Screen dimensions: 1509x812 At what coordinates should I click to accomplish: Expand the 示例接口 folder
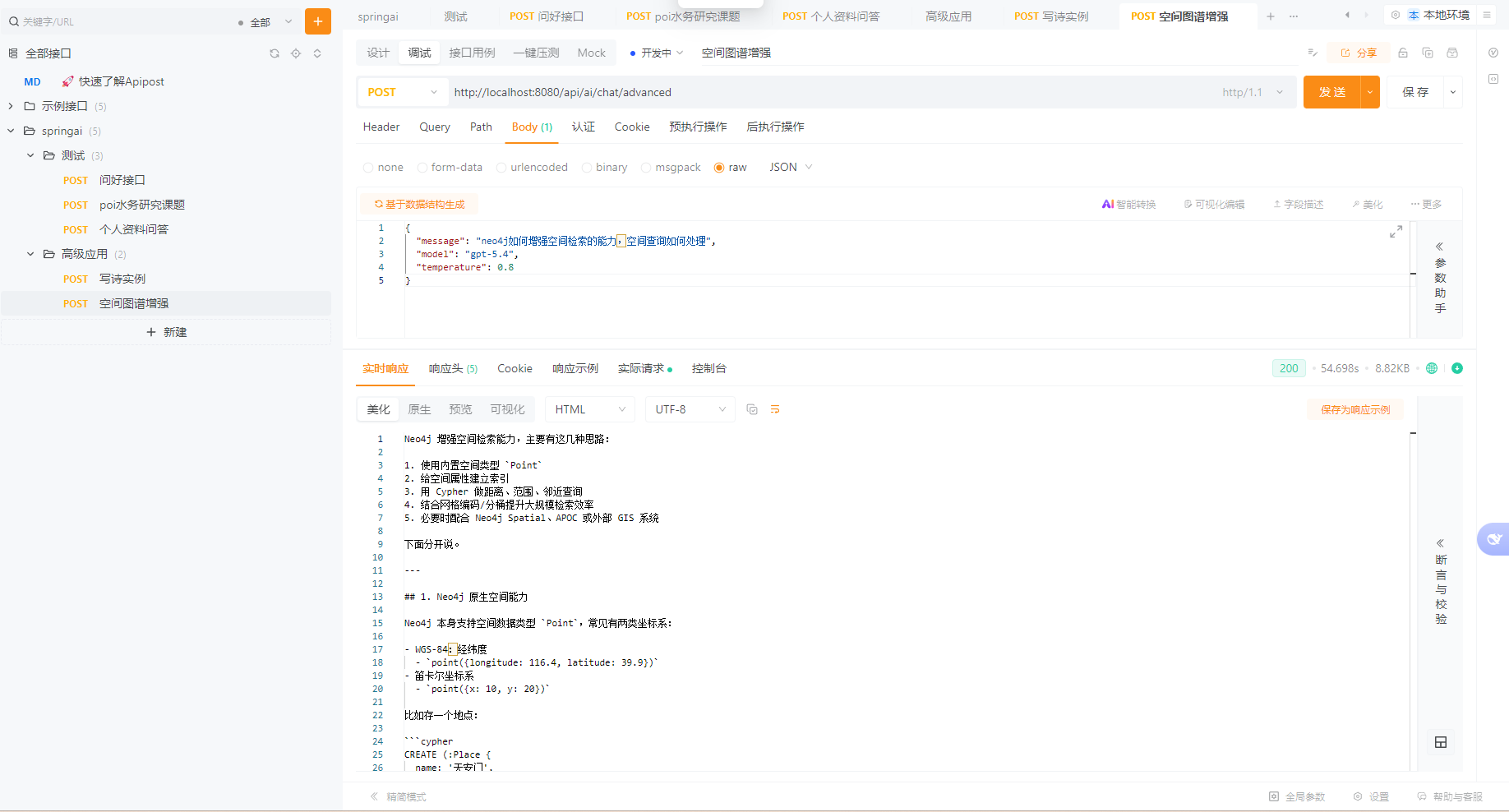[x=11, y=106]
